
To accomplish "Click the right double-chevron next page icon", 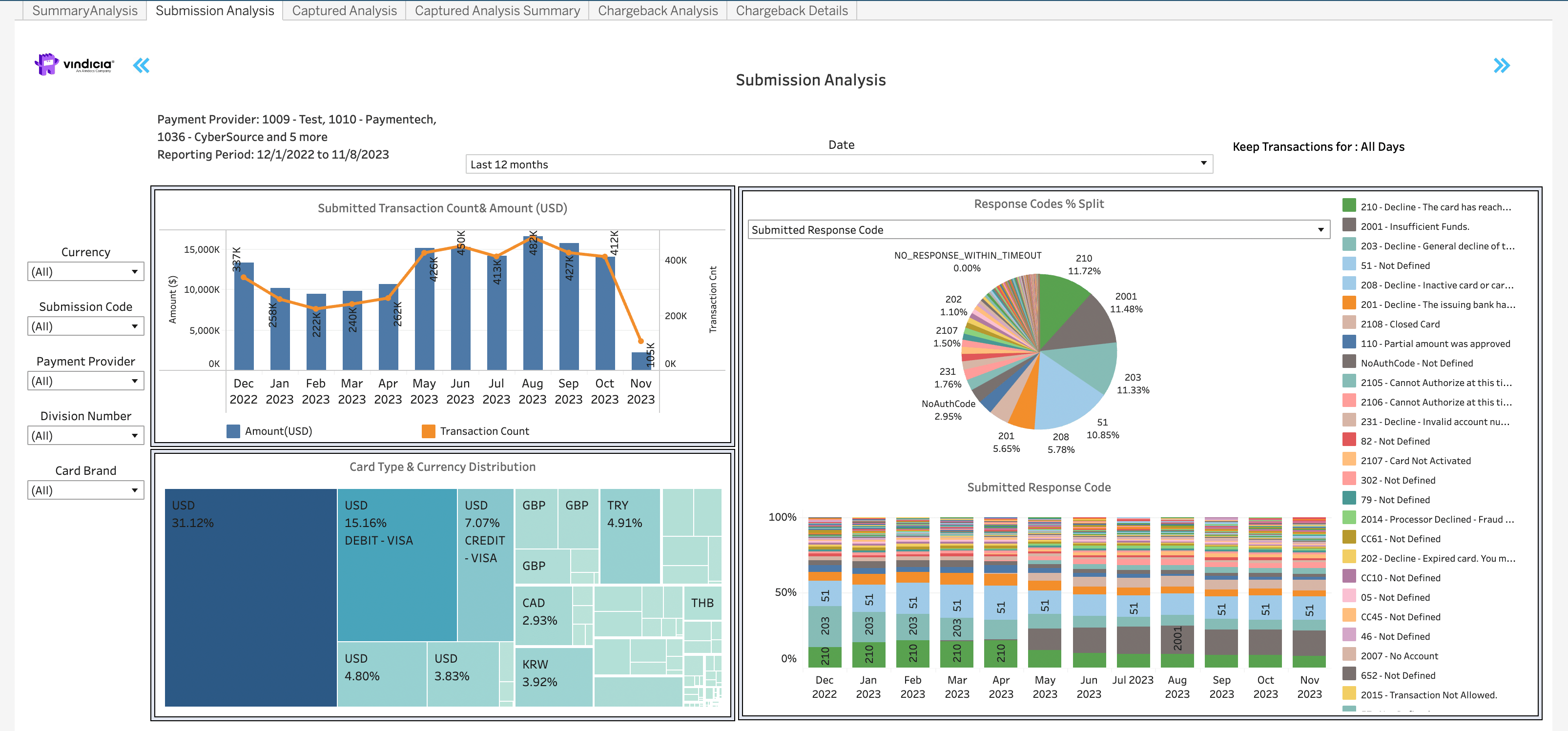I will pos(1502,65).
